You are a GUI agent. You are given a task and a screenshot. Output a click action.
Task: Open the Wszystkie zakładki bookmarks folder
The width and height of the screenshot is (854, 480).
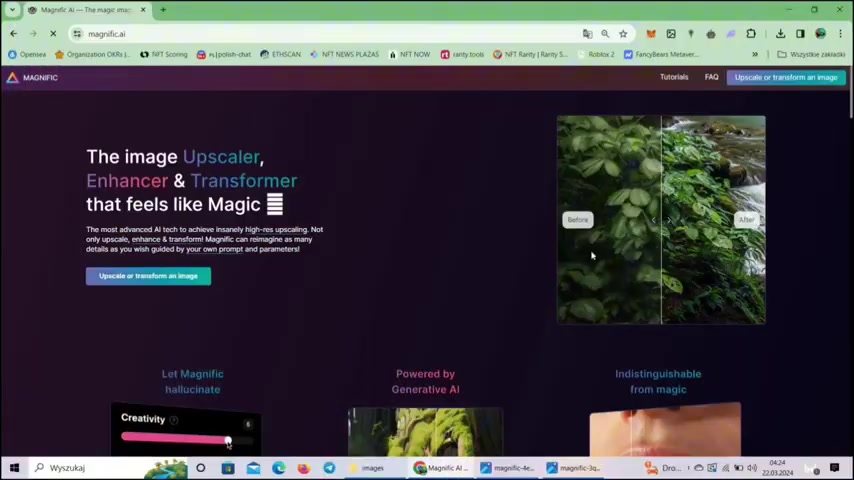pos(811,54)
